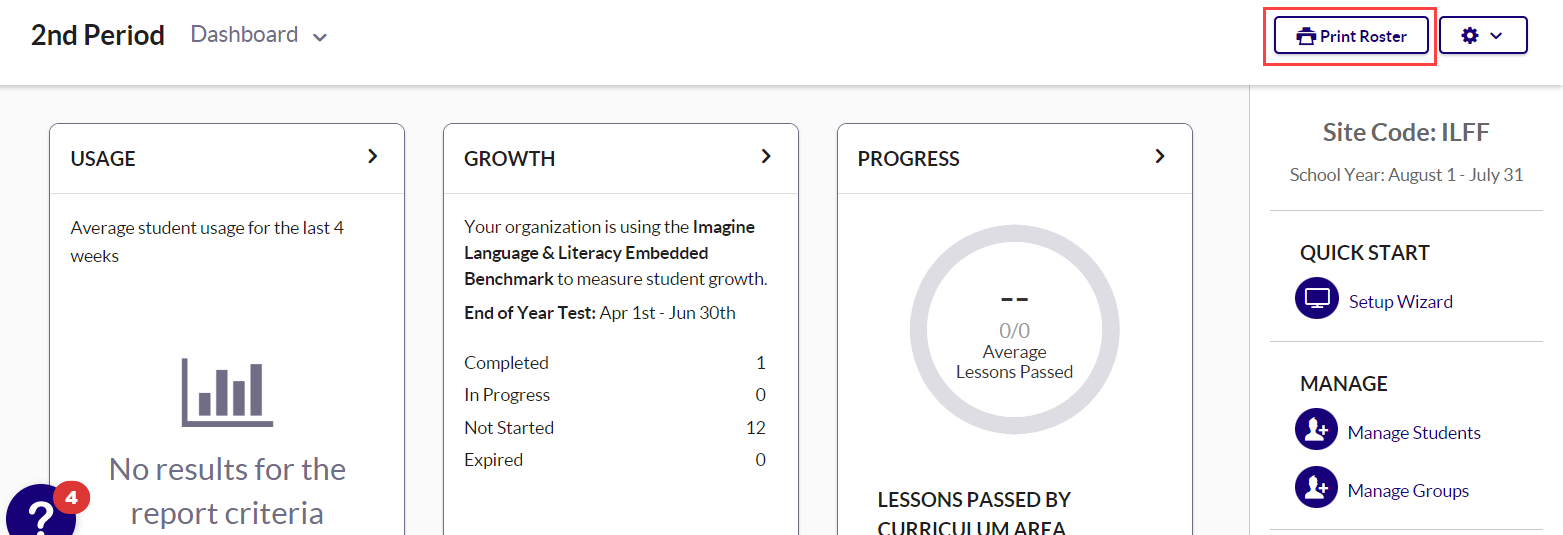The width and height of the screenshot is (1563, 535).
Task: Open the Growth card chevron arrow
Action: coord(766,156)
